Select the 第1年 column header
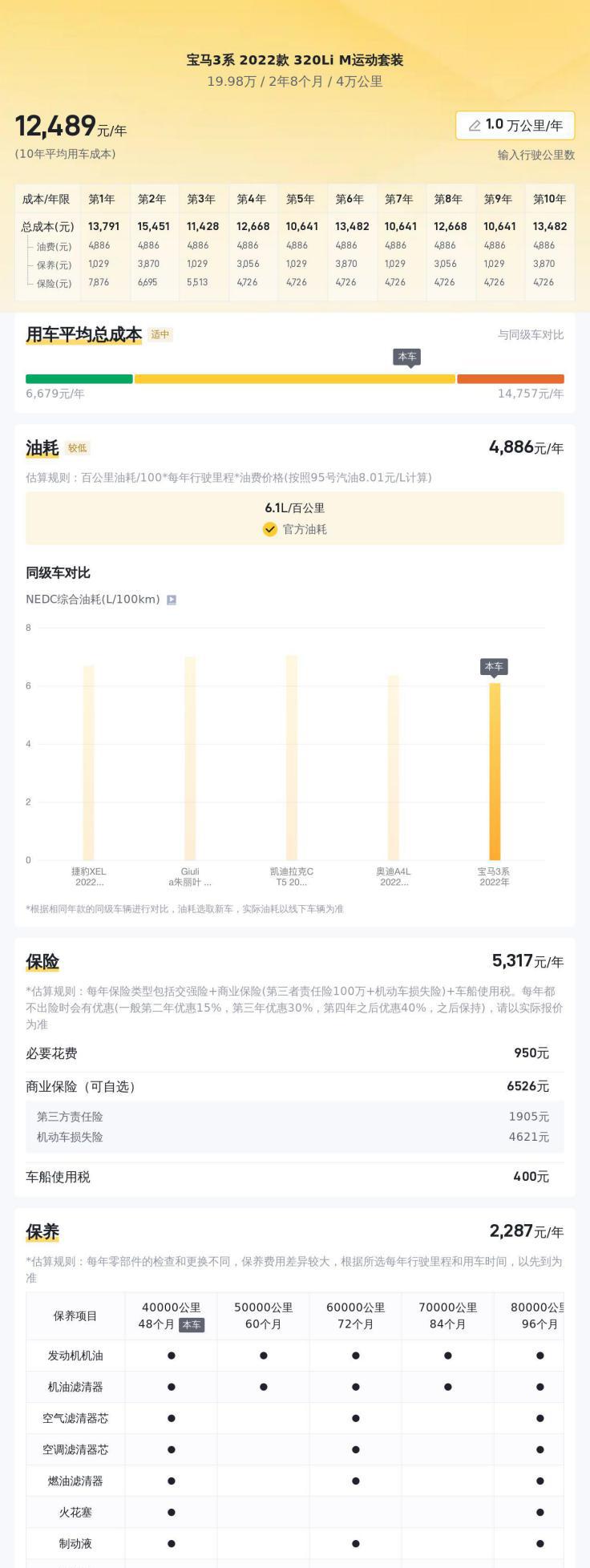This screenshot has height=1568, width=590. click(102, 199)
